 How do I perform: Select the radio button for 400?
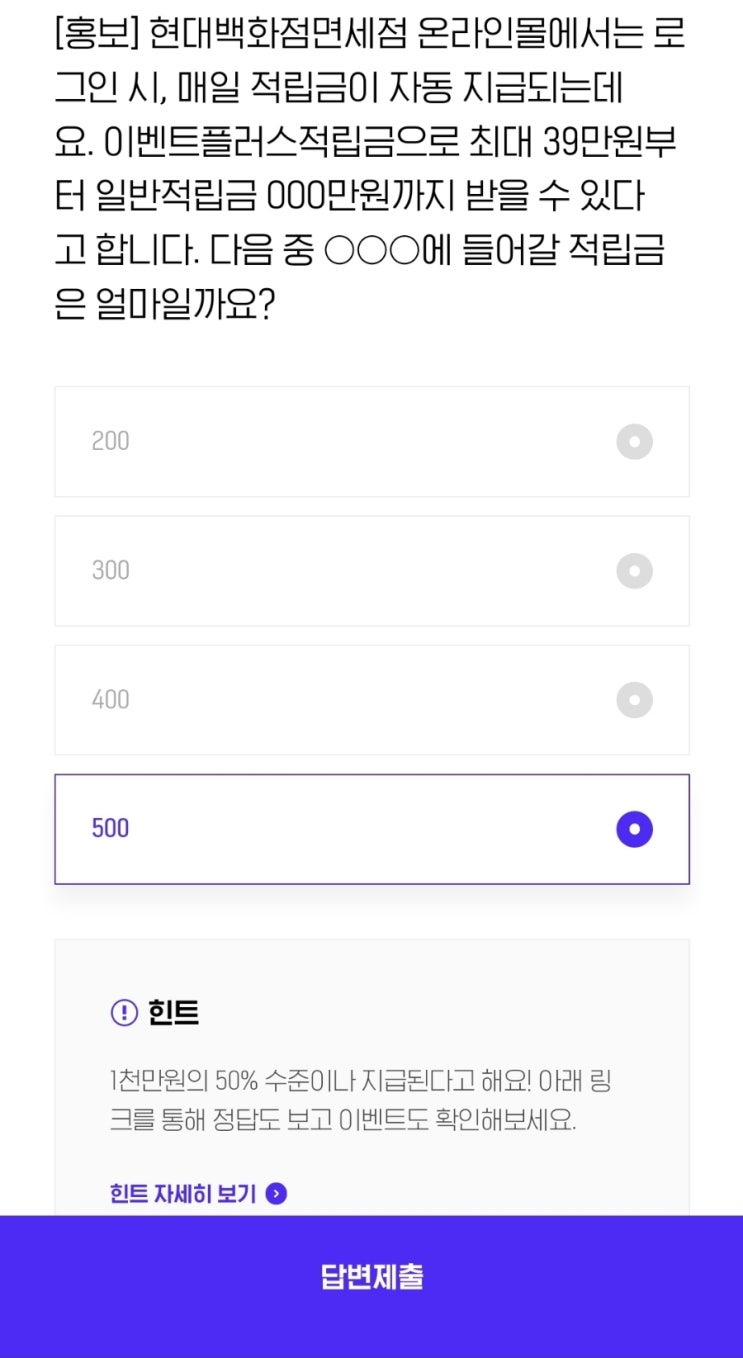634,700
